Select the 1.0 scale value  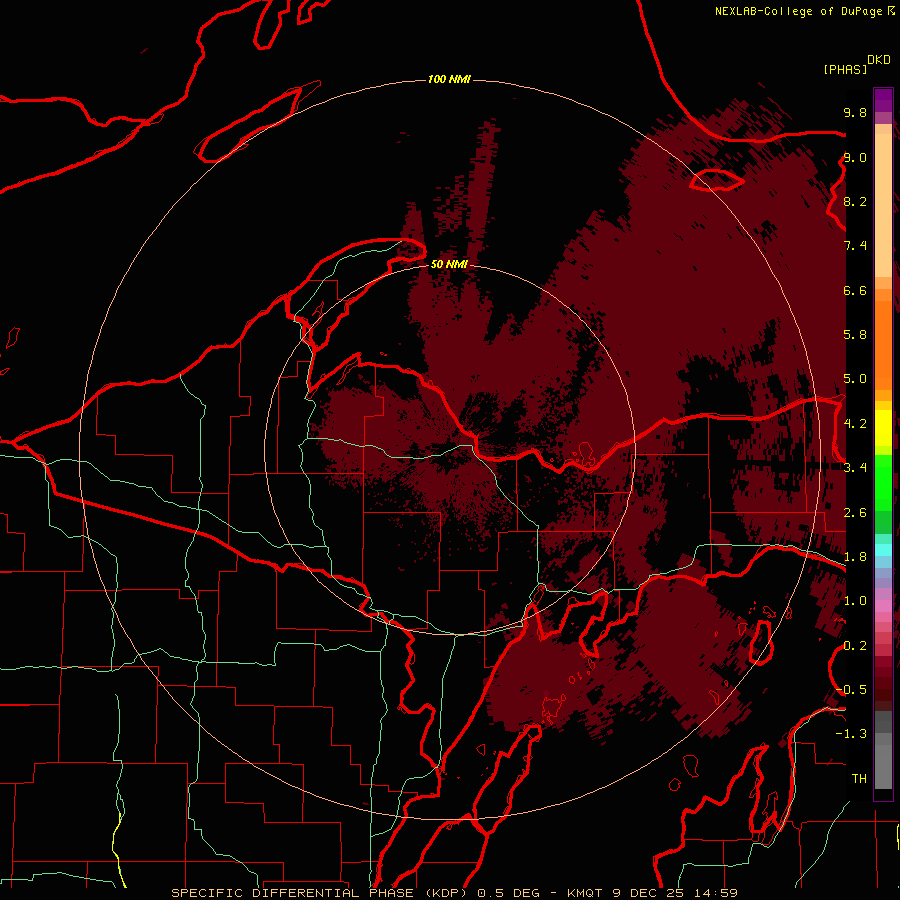point(855,601)
